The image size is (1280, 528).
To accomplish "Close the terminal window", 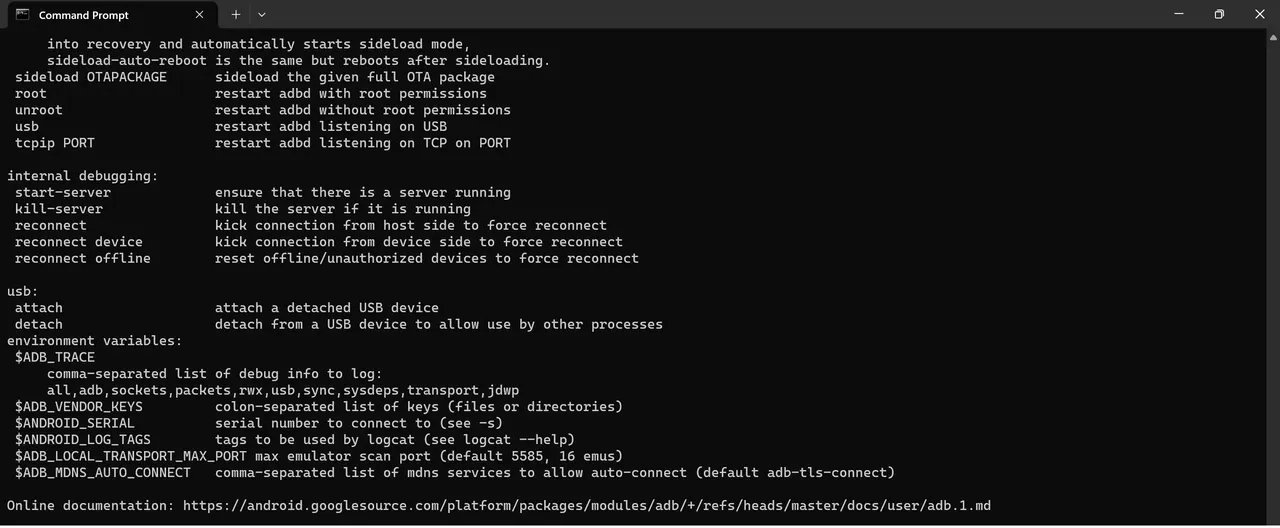I will point(1260,14).
